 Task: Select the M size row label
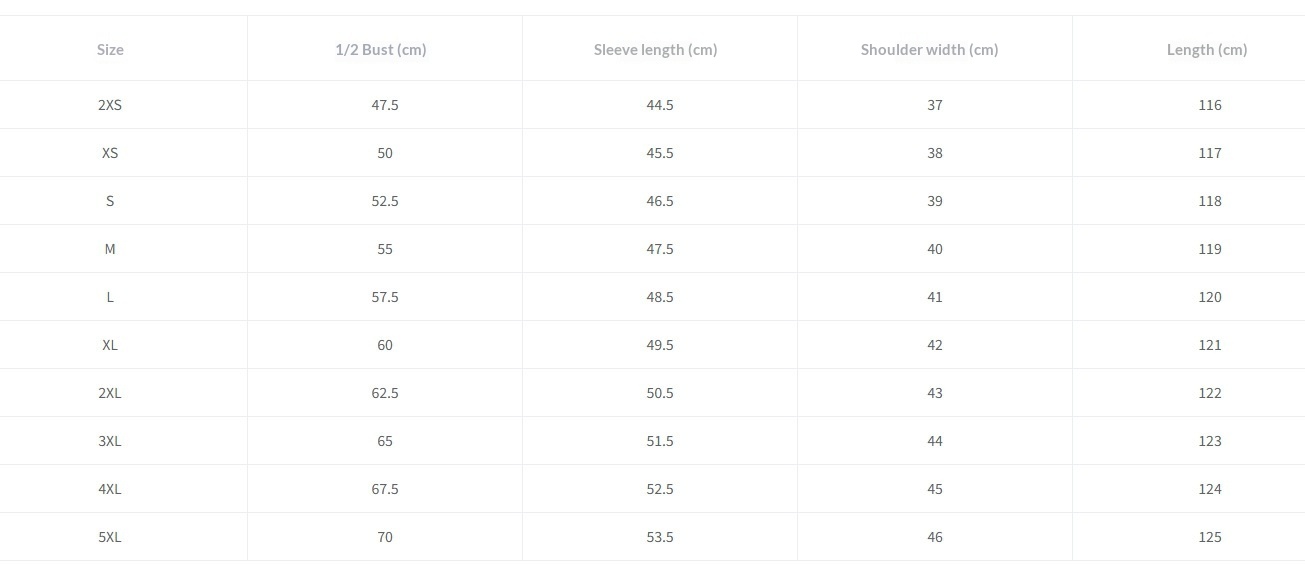click(x=110, y=249)
